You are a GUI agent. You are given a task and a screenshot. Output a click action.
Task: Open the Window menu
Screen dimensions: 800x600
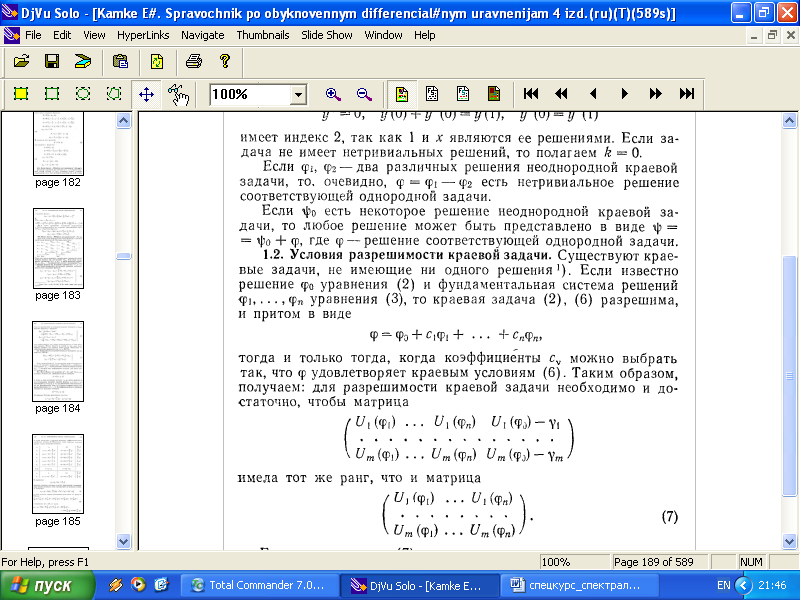(x=383, y=35)
